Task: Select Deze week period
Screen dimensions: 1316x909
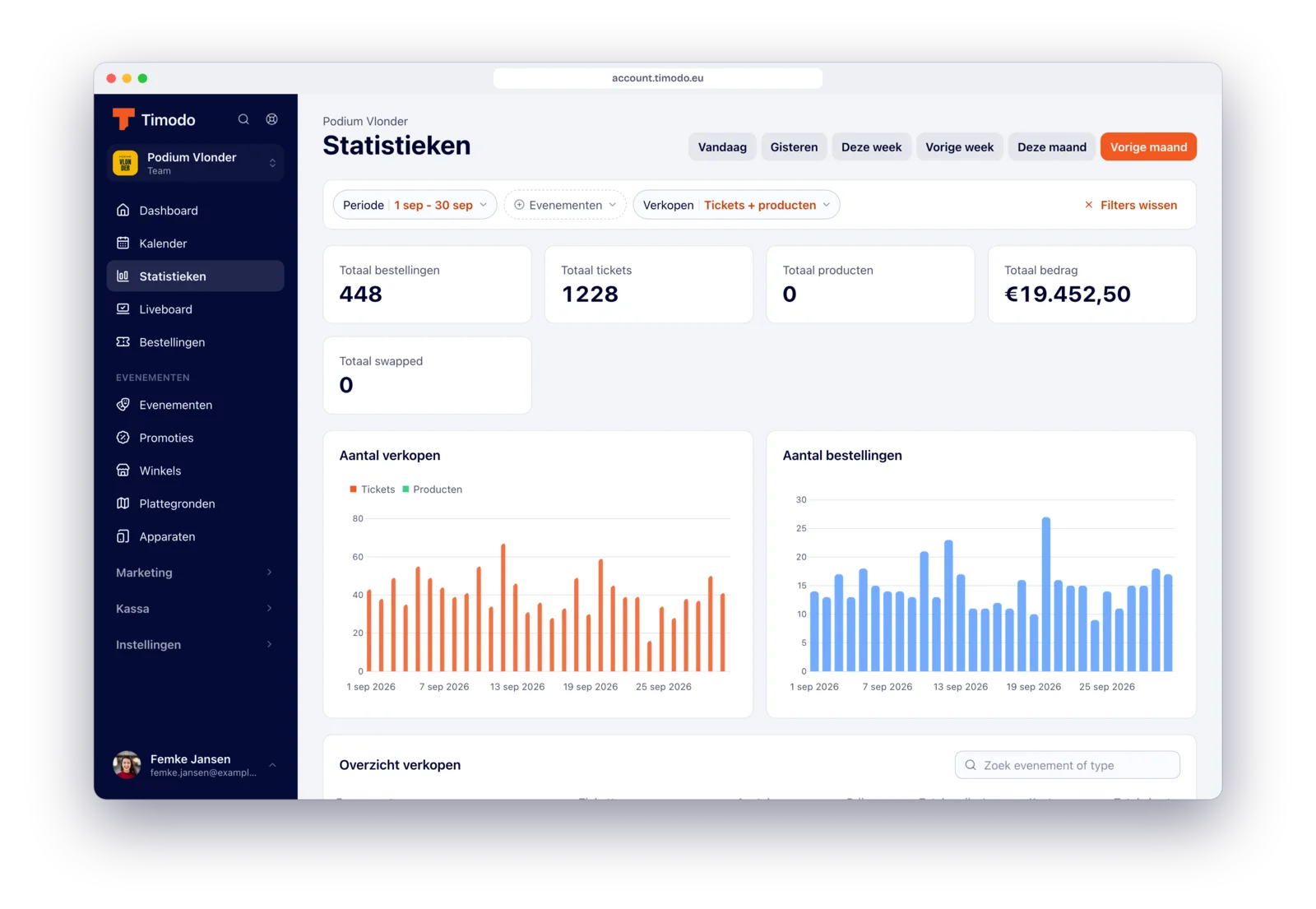Action: pos(871,147)
